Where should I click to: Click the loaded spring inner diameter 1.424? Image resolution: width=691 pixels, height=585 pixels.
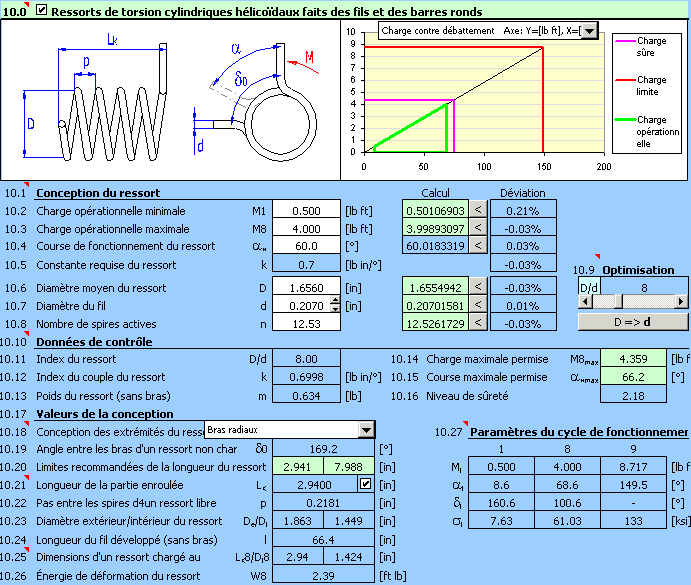(349, 557)
